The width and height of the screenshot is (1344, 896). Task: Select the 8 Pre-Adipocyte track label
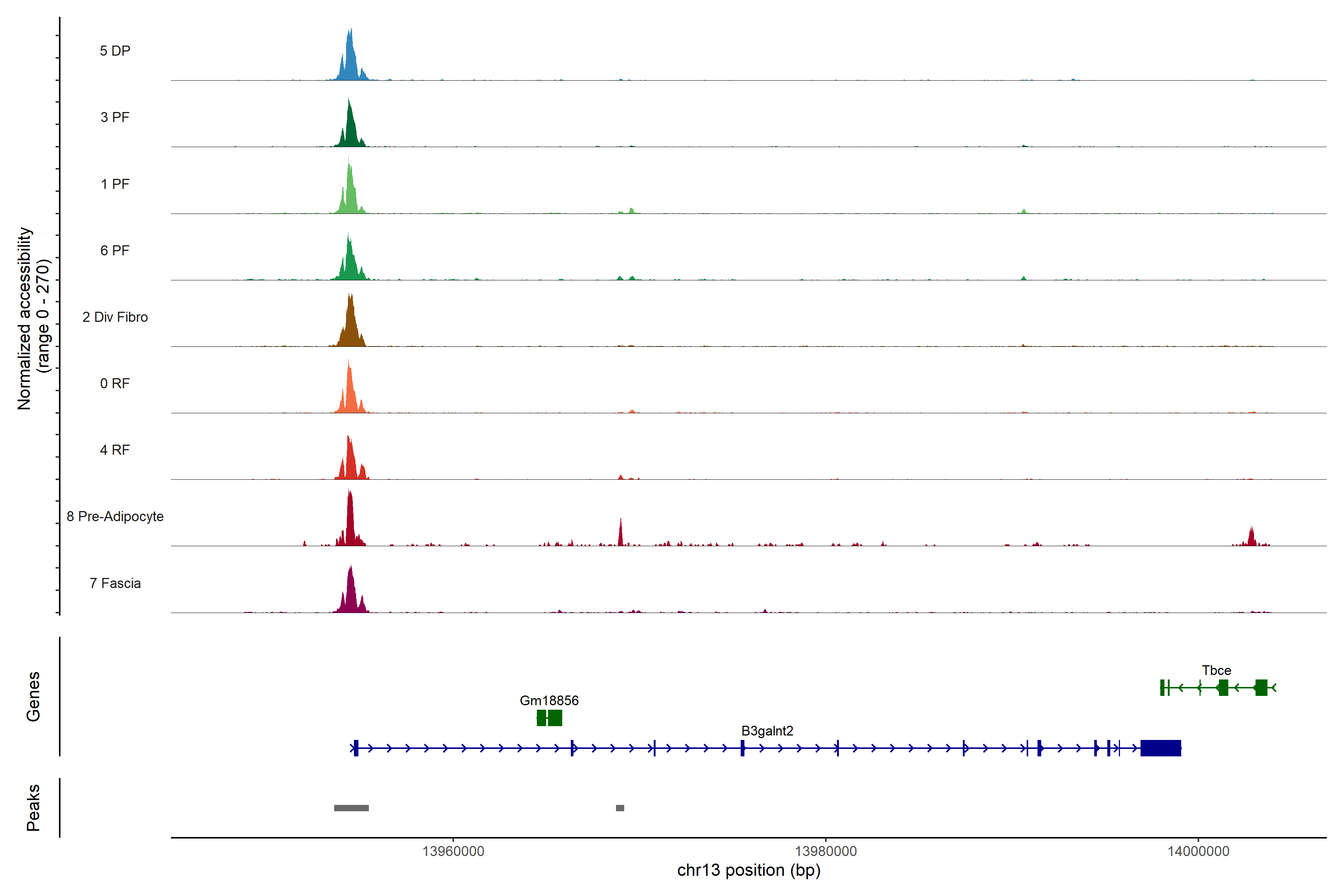point(115,517)
